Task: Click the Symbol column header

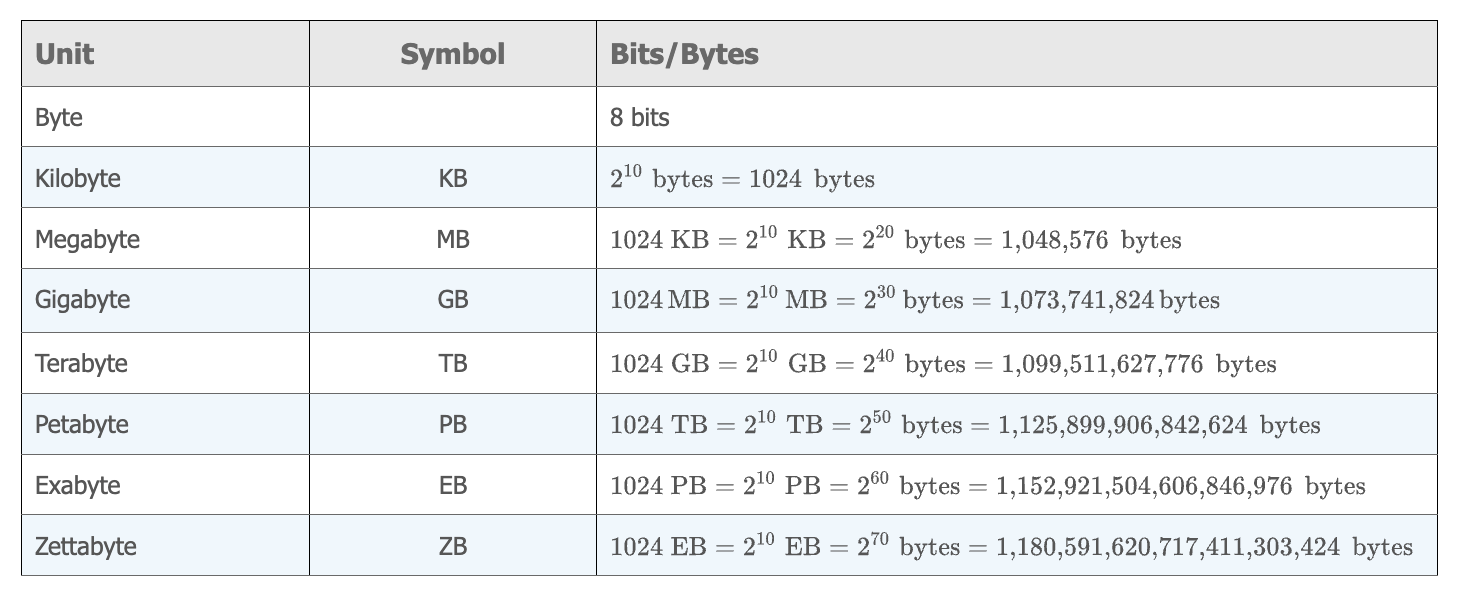Action: [452, 54]
